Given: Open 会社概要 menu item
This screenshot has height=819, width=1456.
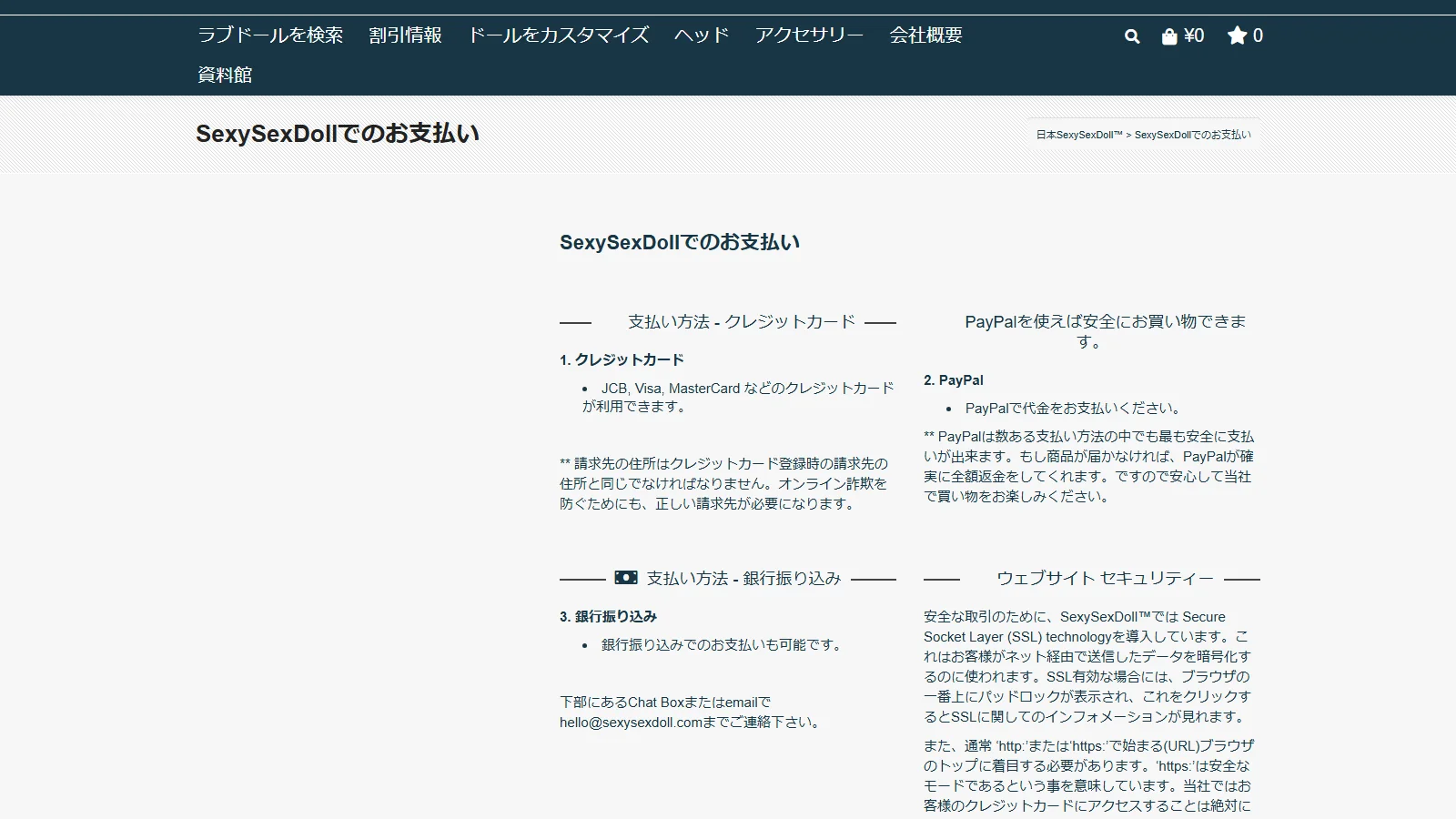Looking at the screenshot, I should [x=925, y=35].
